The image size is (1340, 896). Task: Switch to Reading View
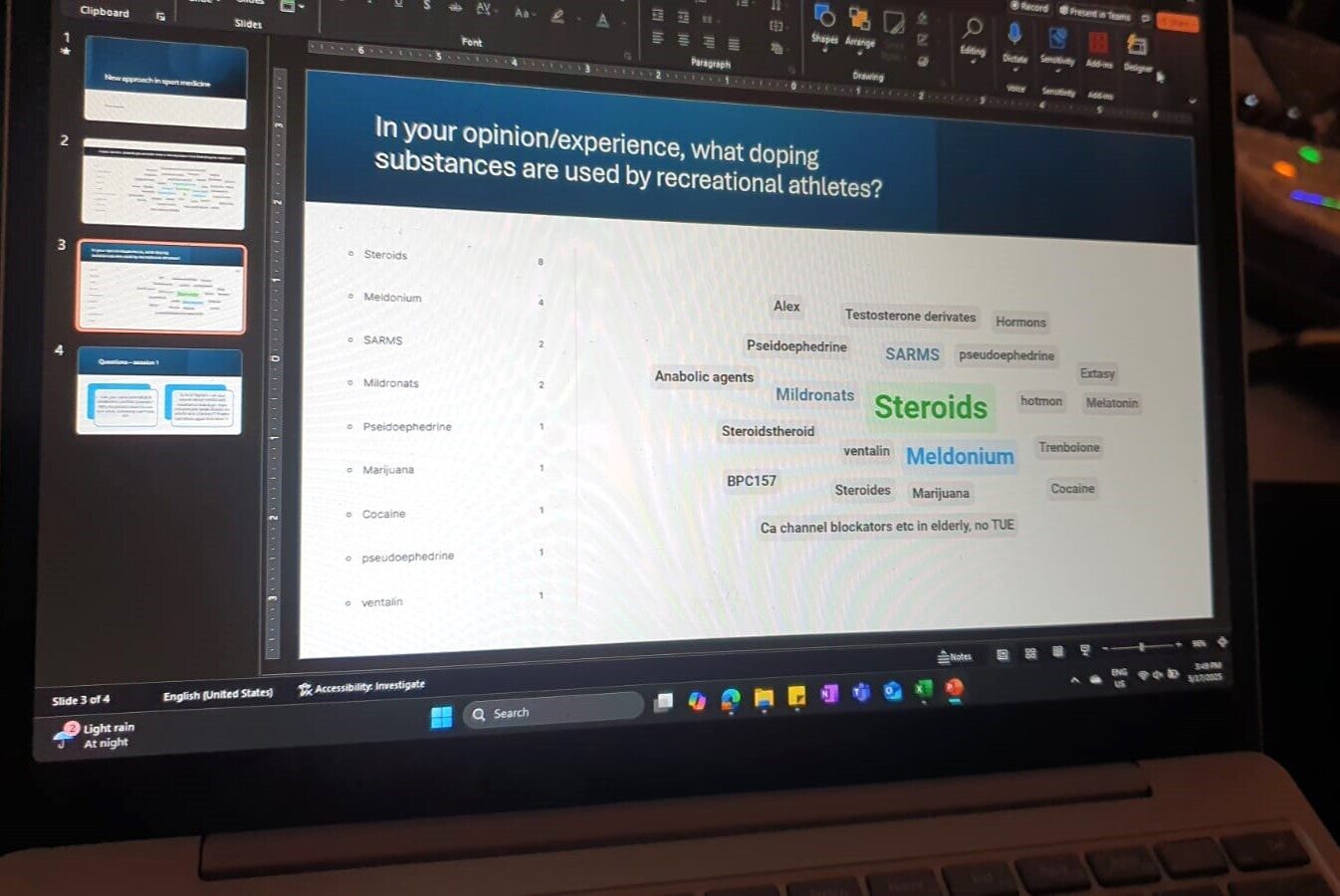1057,651
